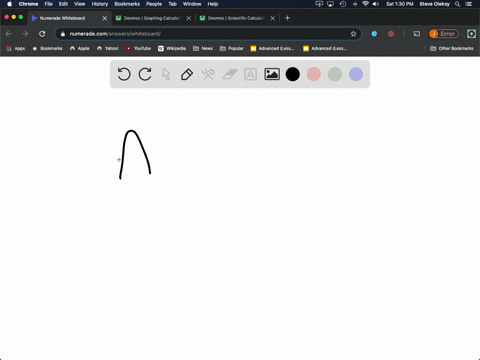The width and height of the screenshot is (480, 360).
Task: Choose the eraser tool
Action: click(229, 74)
